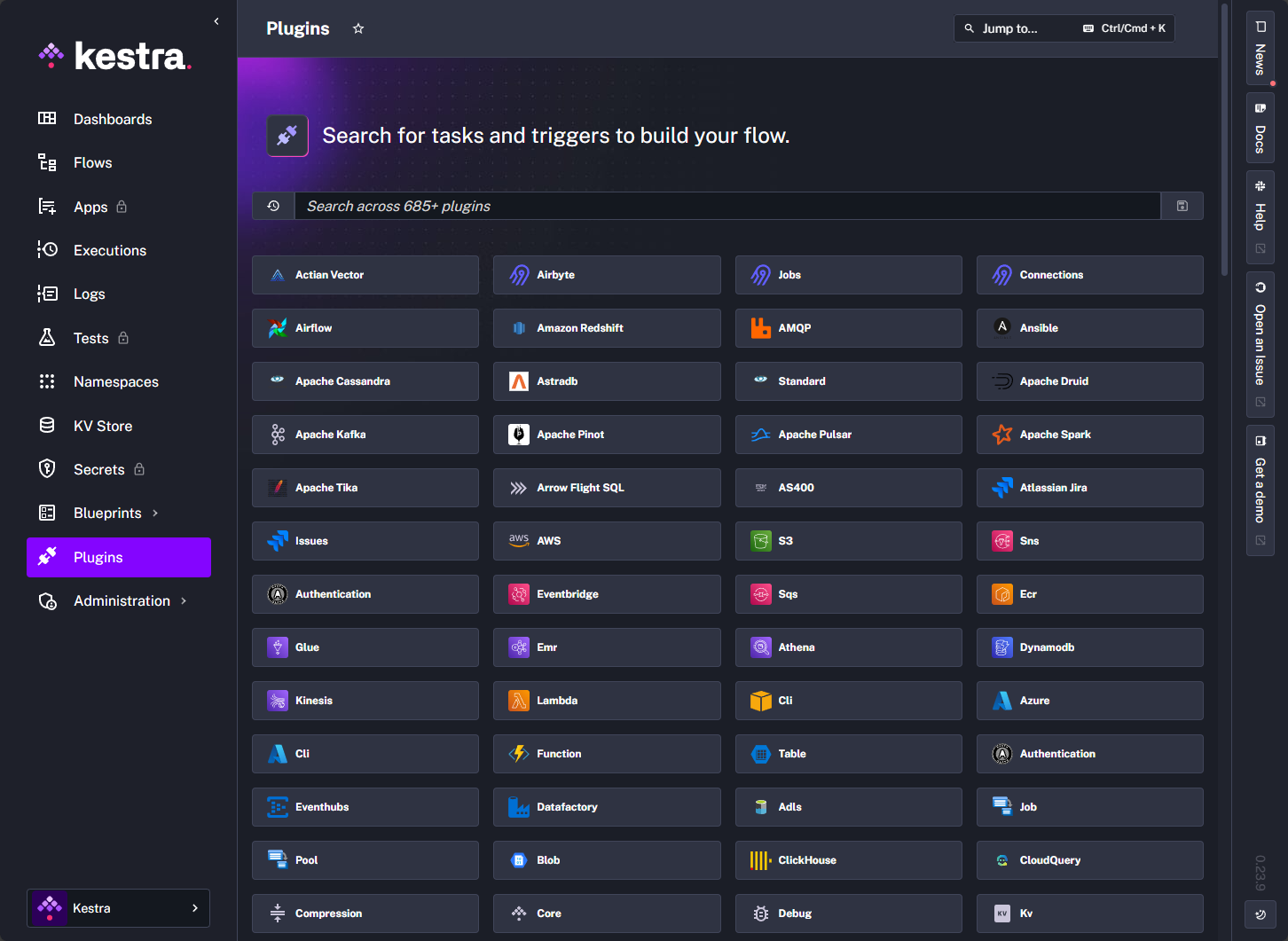
Task: Open the Docs side tab
Action: pyautogui.click(x=1261, y=128)
